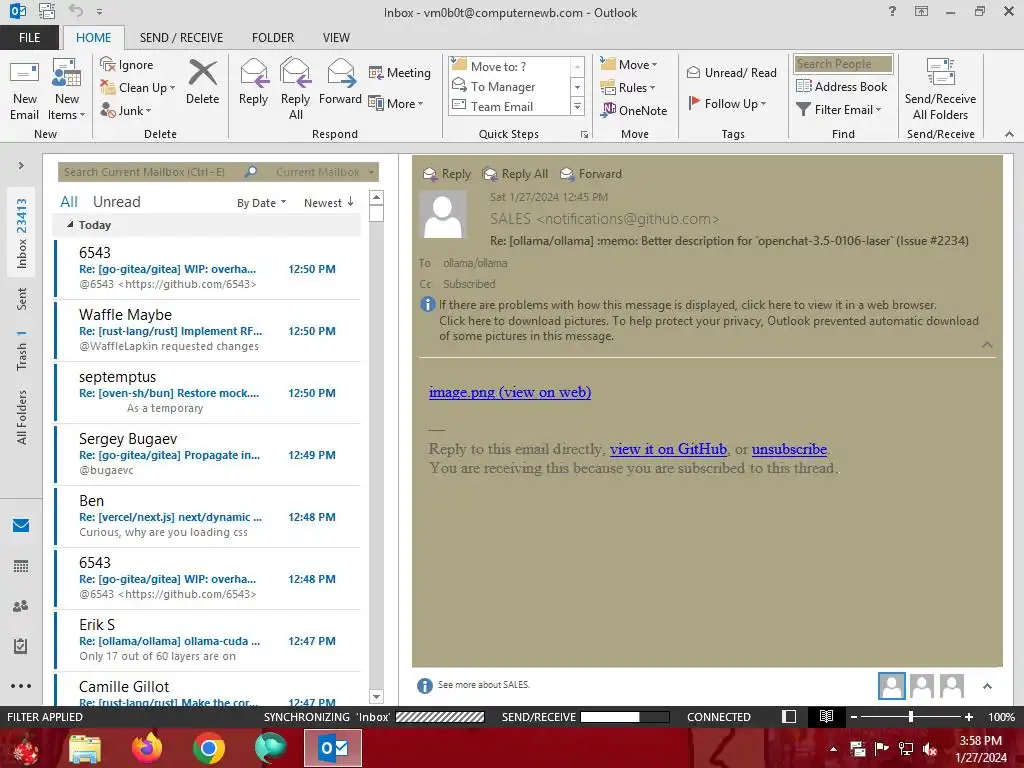Open image.png (view on web) link
This screenshot has height=768, width=1024.
(x=510, y=392)
